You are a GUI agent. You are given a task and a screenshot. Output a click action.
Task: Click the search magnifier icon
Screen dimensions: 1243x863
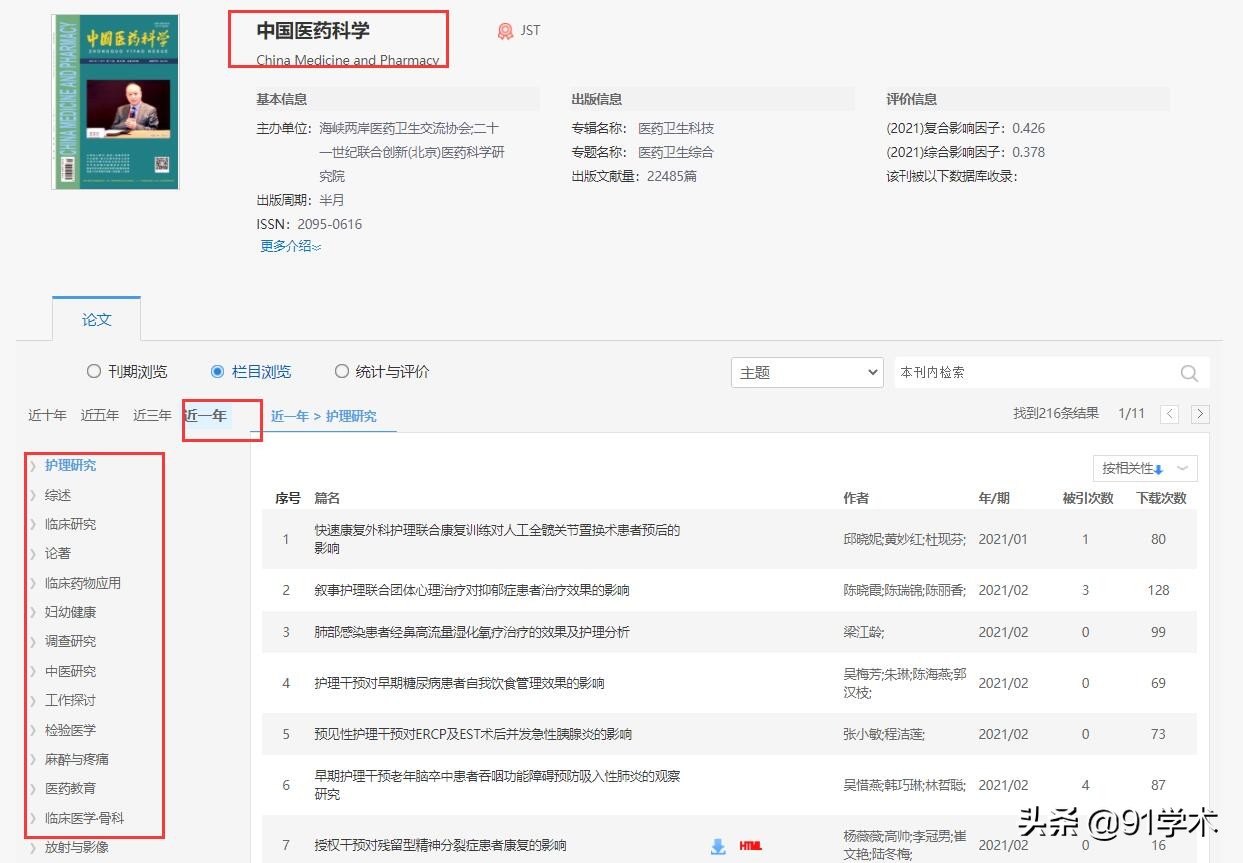[1188, 372]
